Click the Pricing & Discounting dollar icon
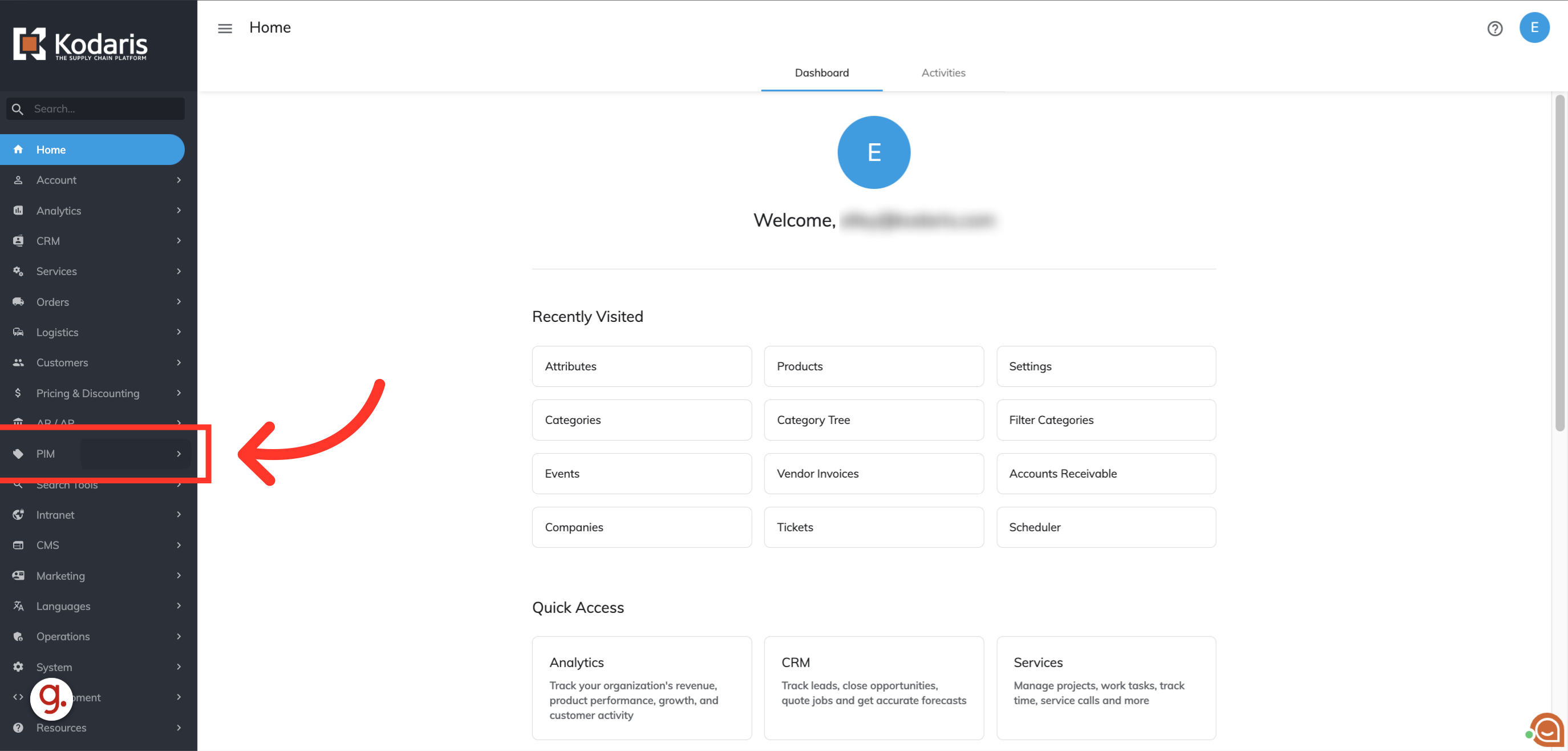 18,393
